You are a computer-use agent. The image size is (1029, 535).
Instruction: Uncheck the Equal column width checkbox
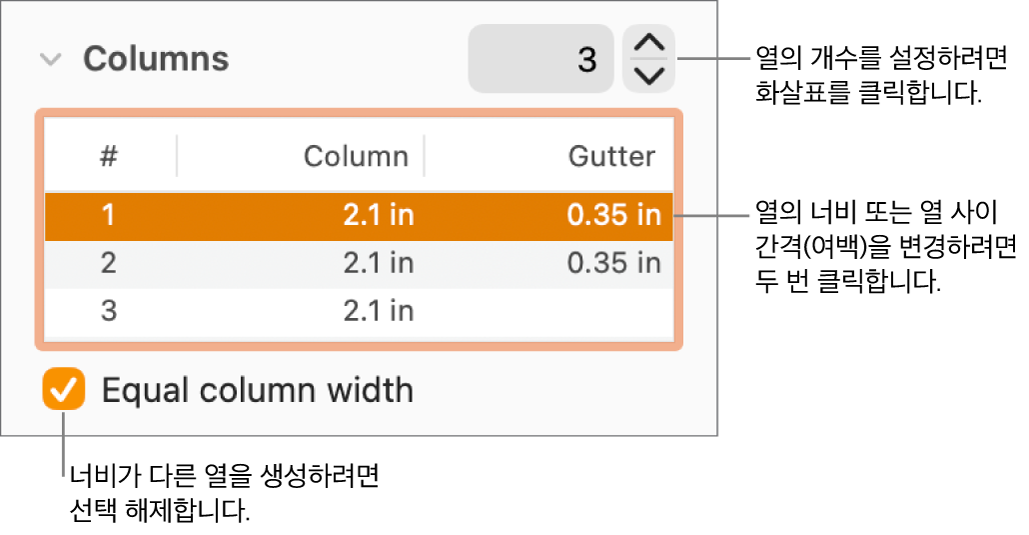64,390
